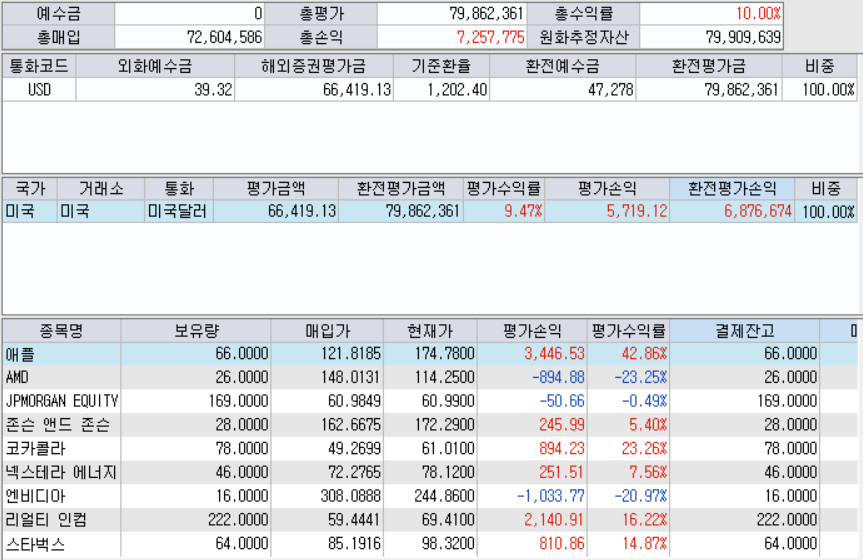Click the 79,909,639 estimated asset value
The width and height of the screenshot is (863, 560).
(x=711, y=37)
